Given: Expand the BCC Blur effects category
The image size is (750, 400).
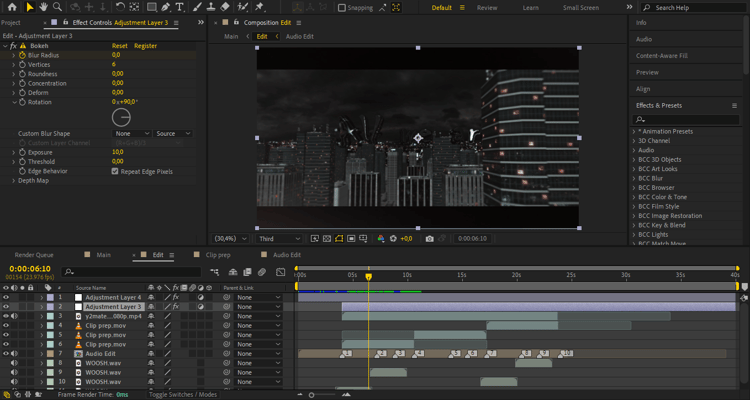Looking at the screenshot, I should click(634, 178).
